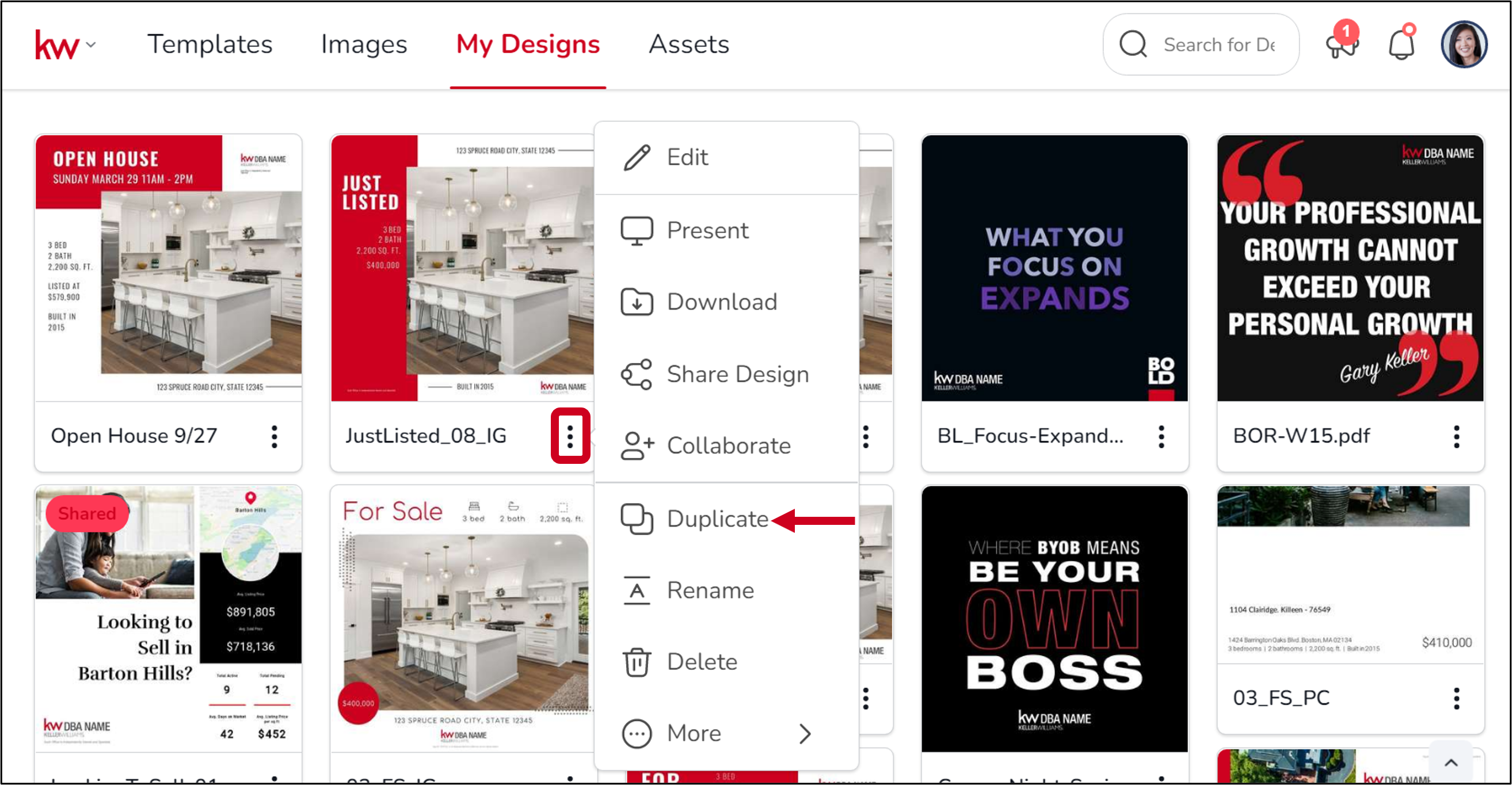Click the BOR-W15.pdf title

1301,436
